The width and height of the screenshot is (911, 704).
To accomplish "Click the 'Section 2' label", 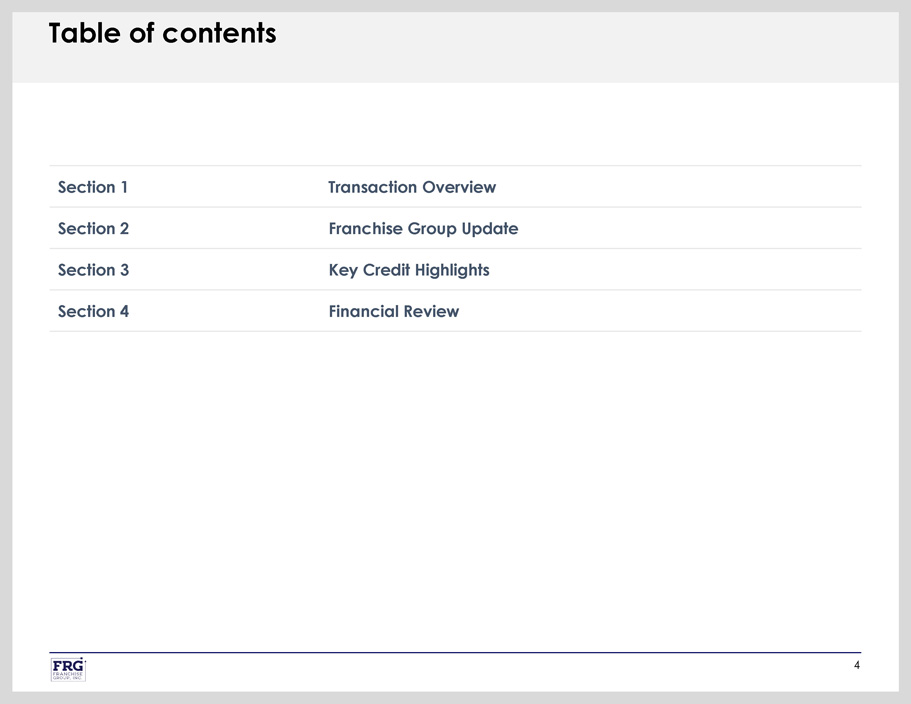I will point(93,229).
